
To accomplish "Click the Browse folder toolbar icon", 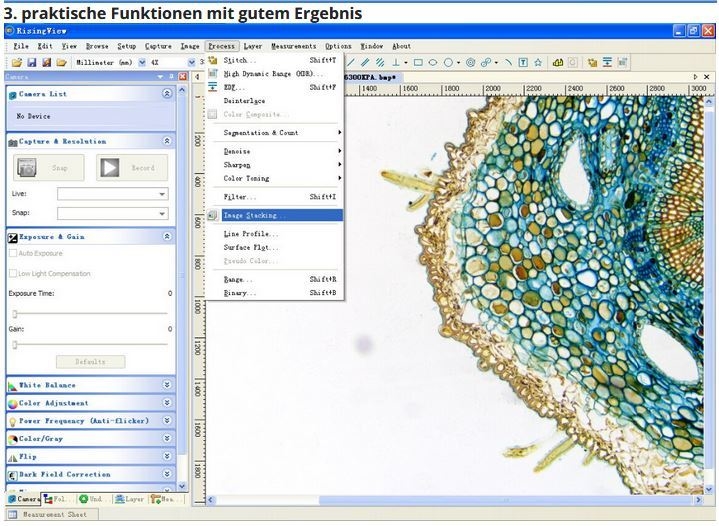I will (x=61, y=62).
